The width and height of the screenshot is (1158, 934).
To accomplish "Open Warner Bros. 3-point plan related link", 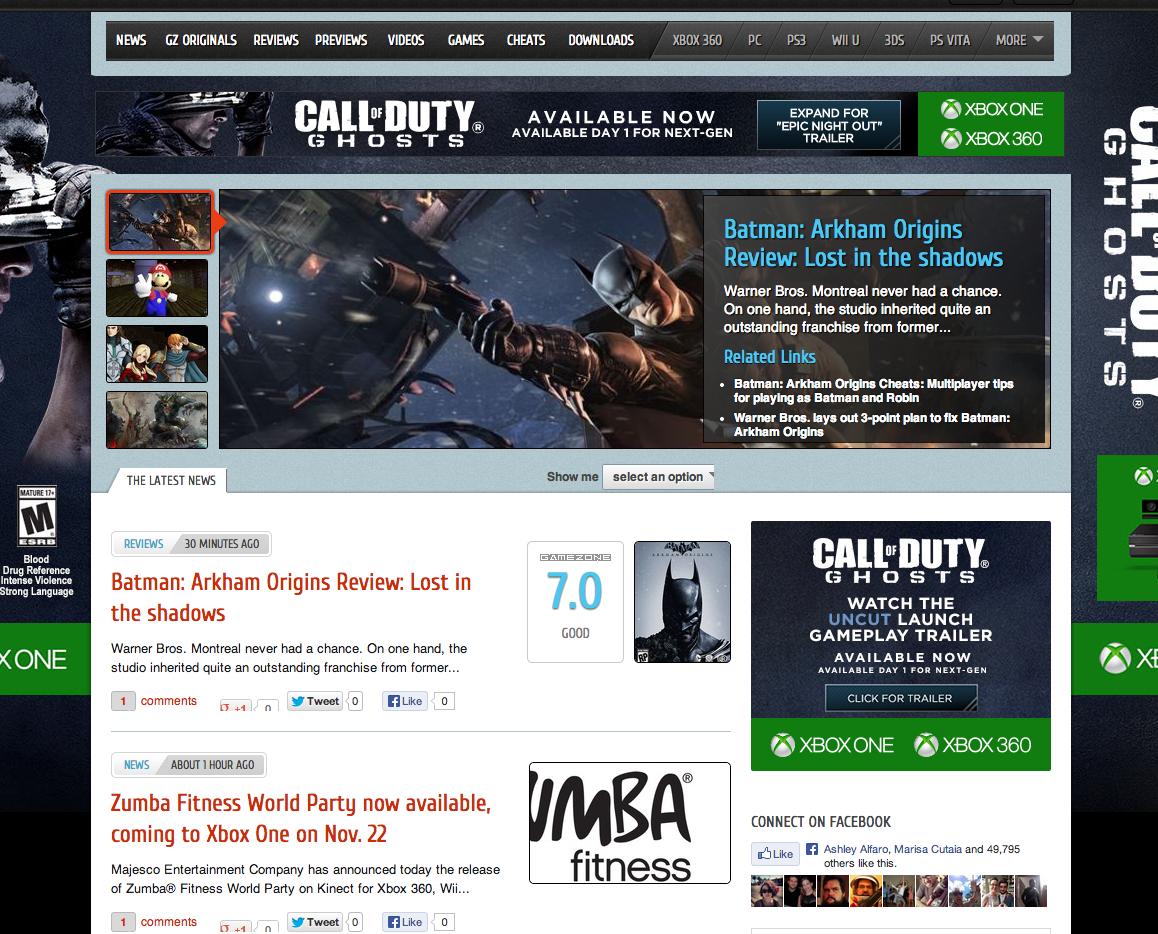I will tap(871, 425).
